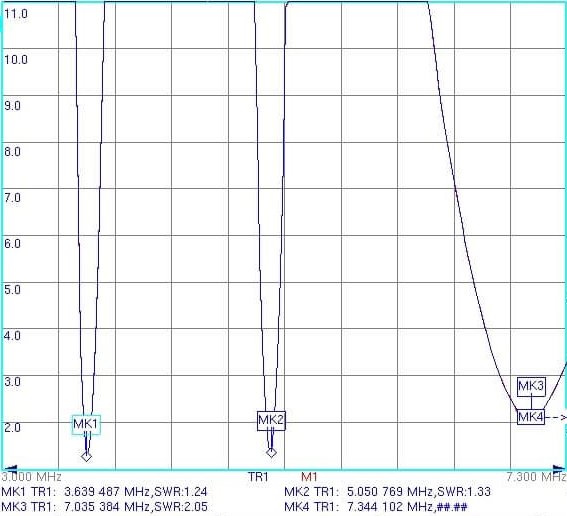Click the right arrow at the stop frequency

tap(559, 469)
